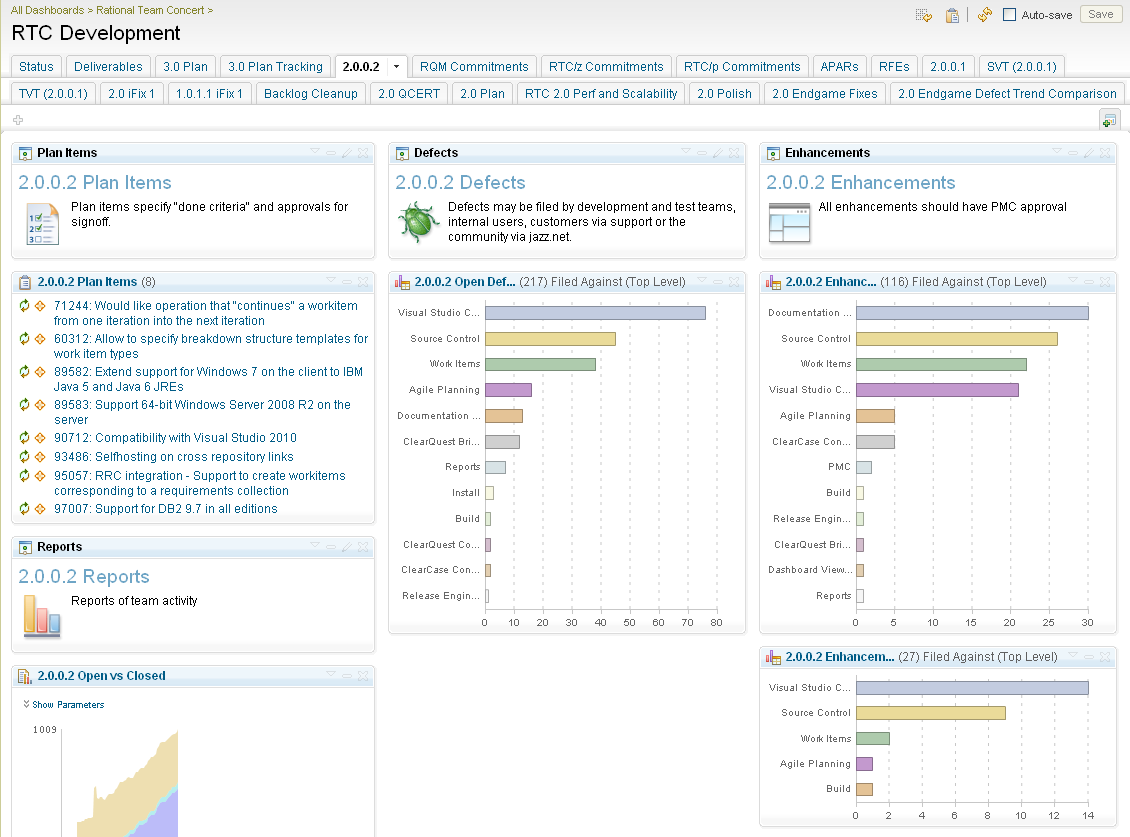1130x837 pixels.
Task: Click the pencil edit icon on the Defects widget
Action: 718,153
